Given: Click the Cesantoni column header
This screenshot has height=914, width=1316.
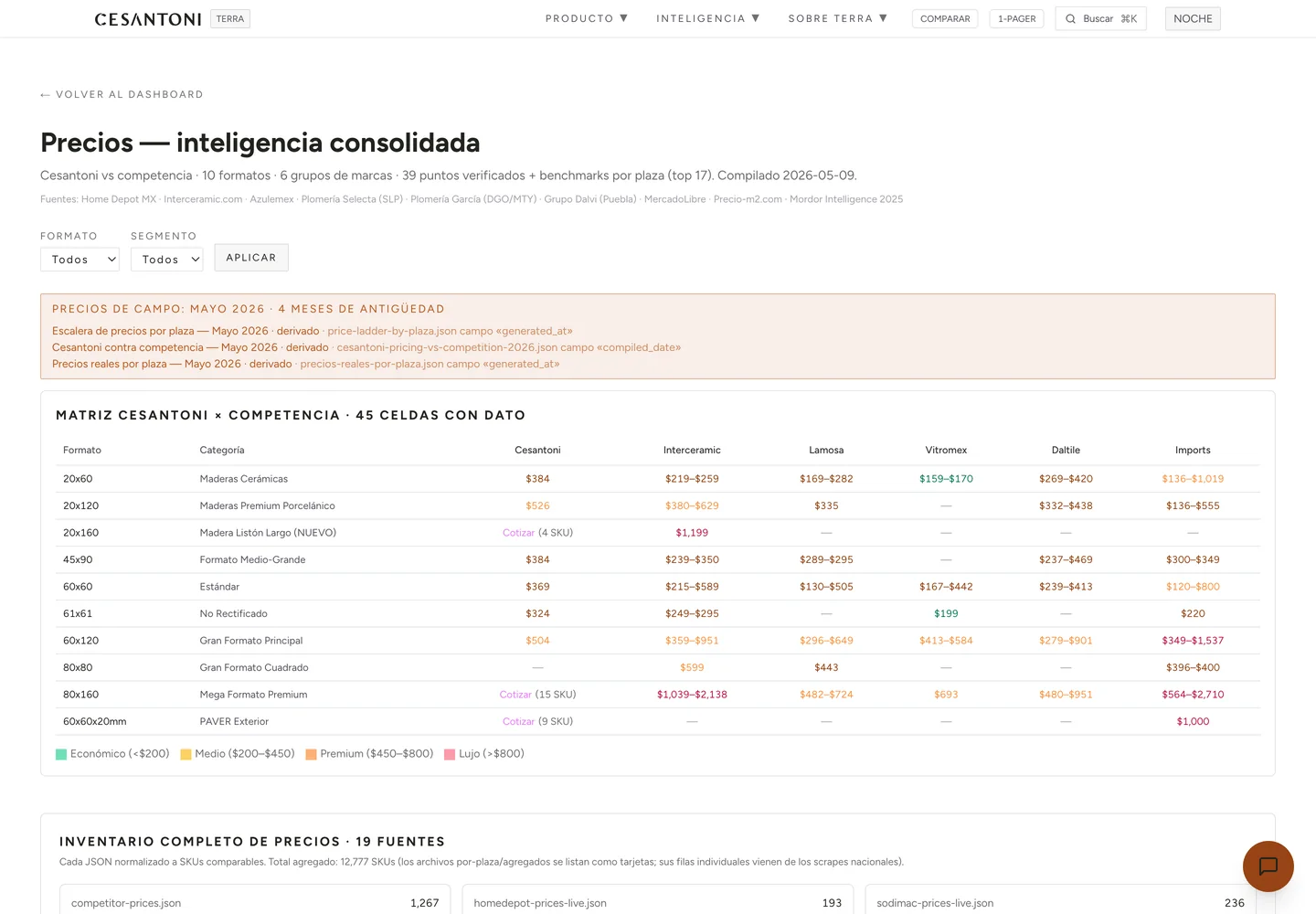Looking at the screenshot, I should pos(537,451).
